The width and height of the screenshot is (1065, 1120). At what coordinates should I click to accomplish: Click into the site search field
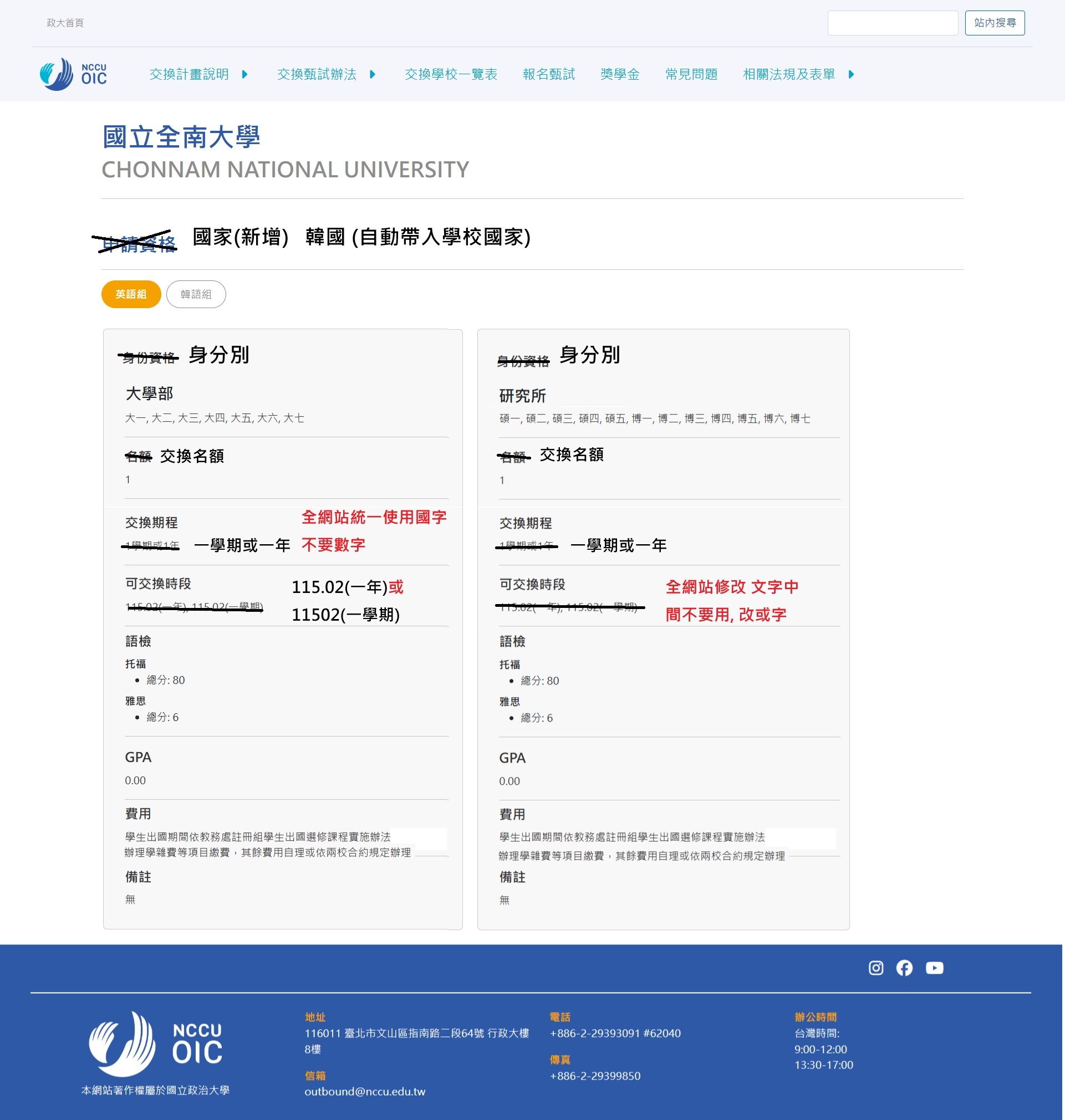[893, 23]
